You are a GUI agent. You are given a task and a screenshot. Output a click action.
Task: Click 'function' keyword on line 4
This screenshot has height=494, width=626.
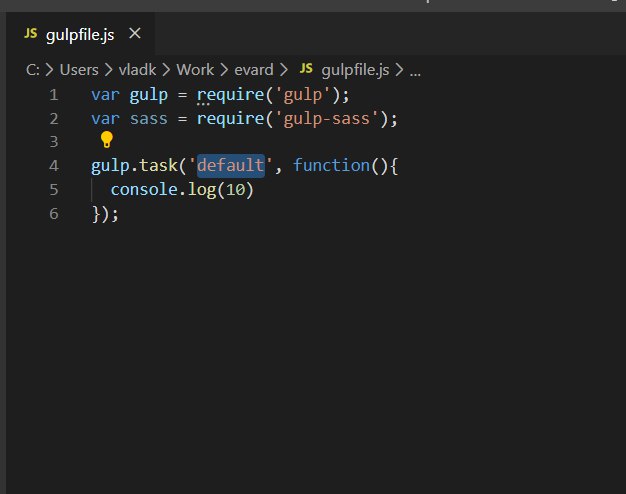(331, 165)
